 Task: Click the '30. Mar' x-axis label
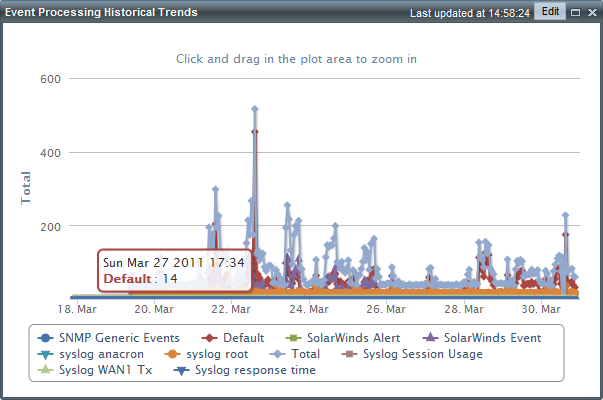(x=541, y=309)
